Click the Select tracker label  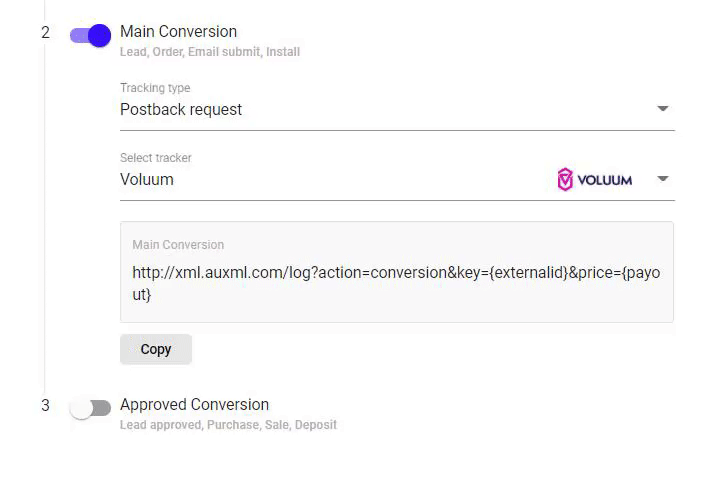(156, 158)
